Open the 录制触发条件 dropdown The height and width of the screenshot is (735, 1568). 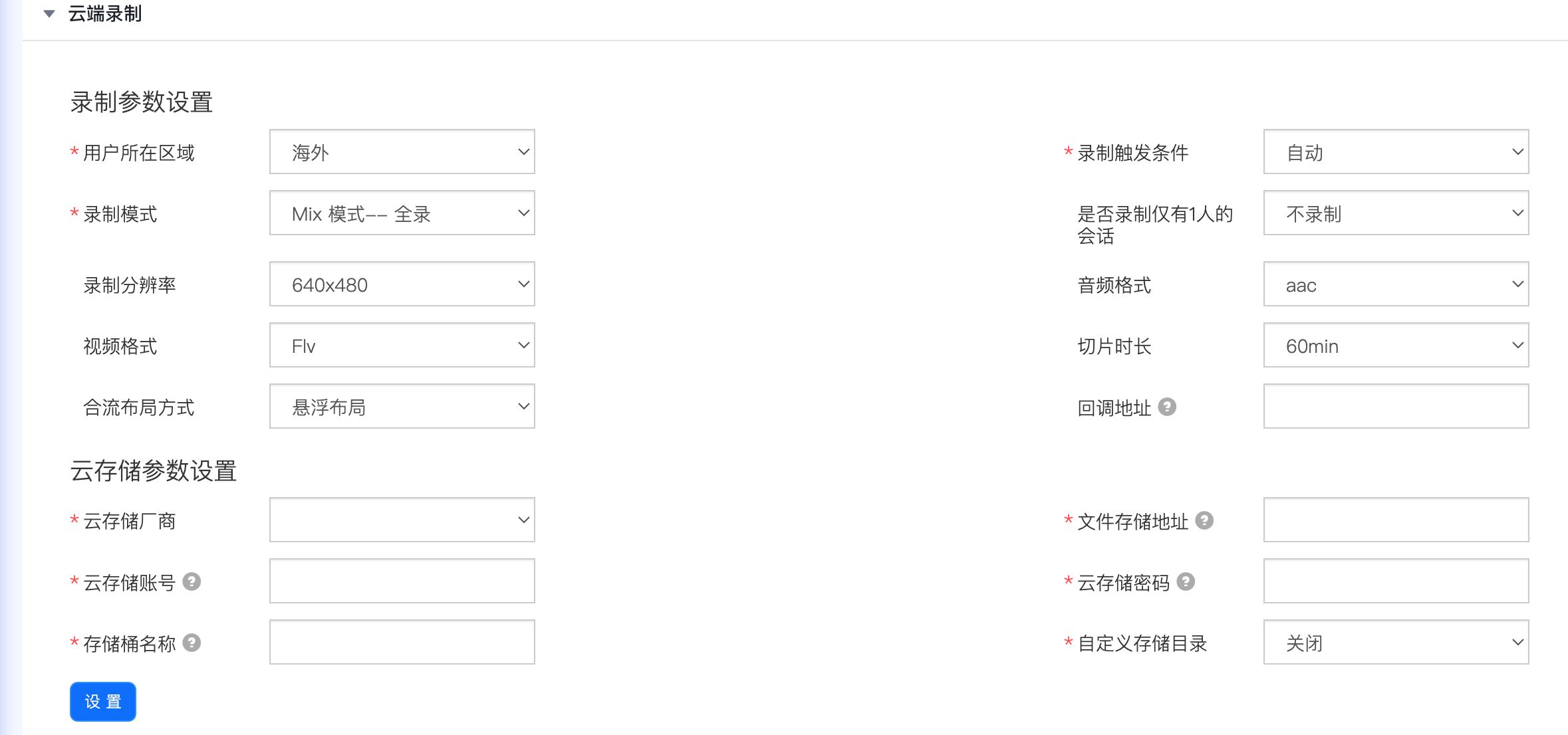(x=1395, y=152)
